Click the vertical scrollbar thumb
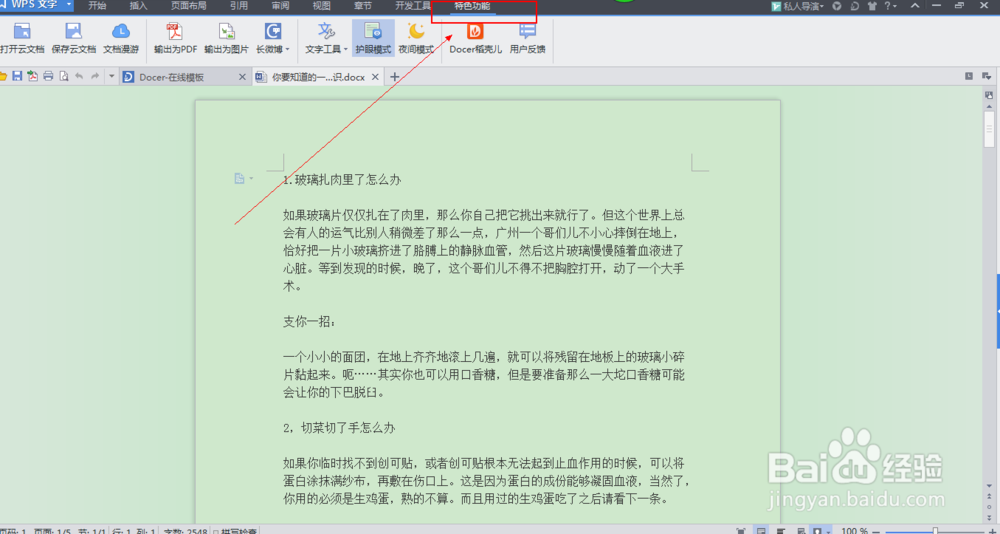 pyautogui.click(x=989, y=130)
